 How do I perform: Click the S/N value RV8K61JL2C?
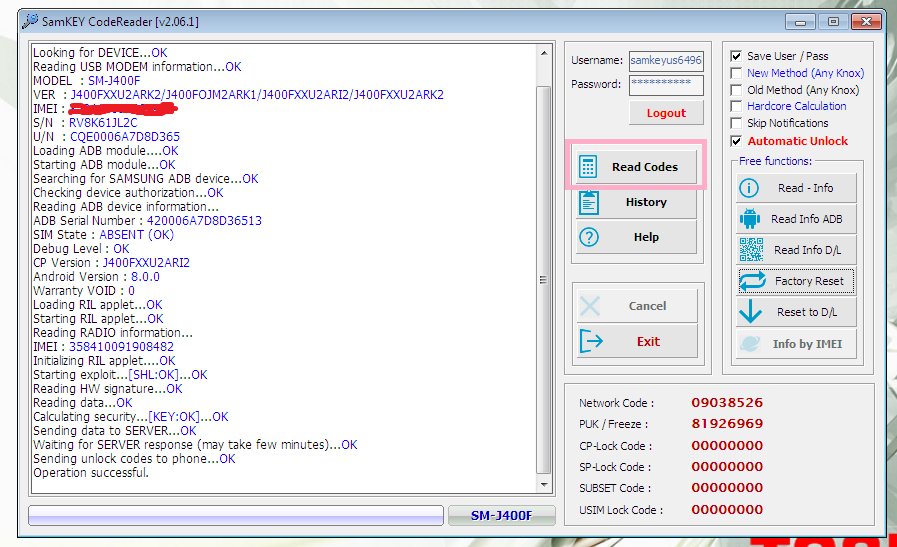pyautogui.click(x=103, y=122)
